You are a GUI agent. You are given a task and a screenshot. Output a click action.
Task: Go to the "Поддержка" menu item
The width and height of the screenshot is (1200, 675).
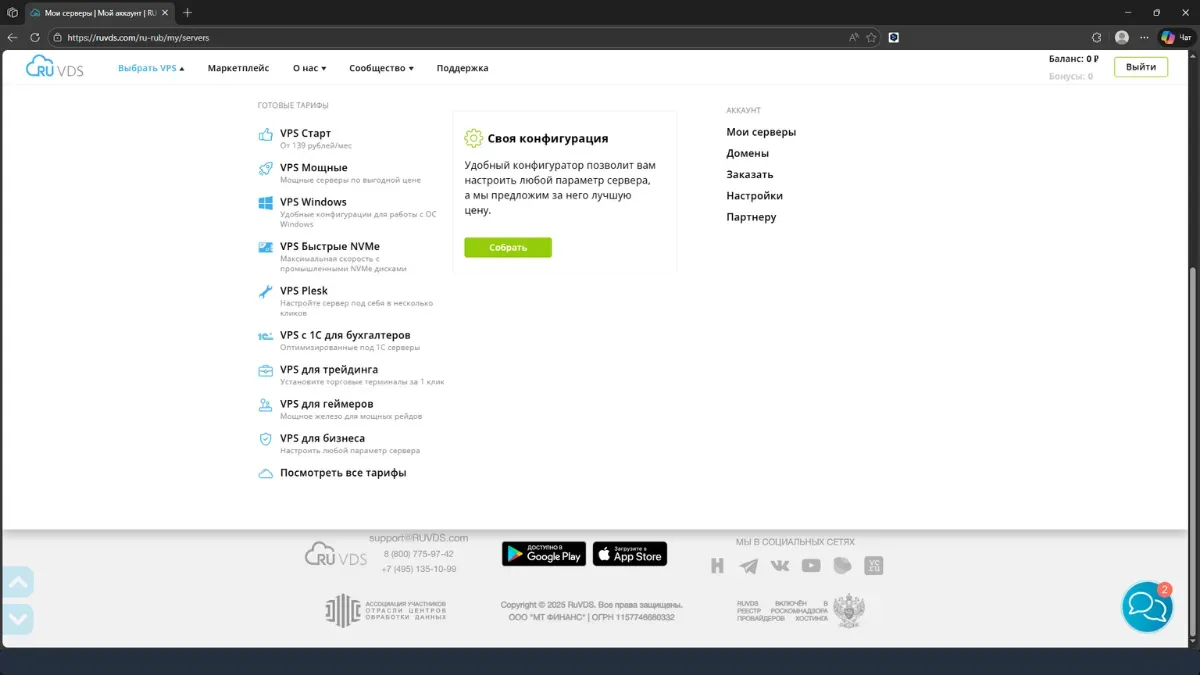[x=462, y=68]
